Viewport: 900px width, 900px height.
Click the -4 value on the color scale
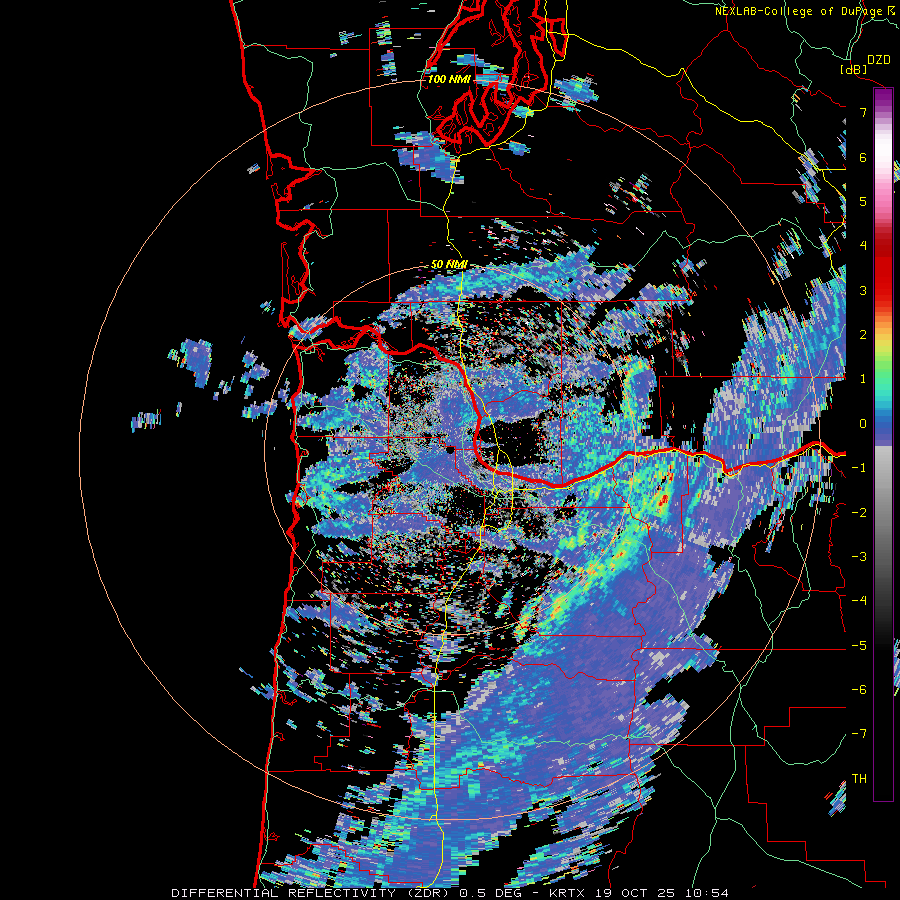coord(859,601)
